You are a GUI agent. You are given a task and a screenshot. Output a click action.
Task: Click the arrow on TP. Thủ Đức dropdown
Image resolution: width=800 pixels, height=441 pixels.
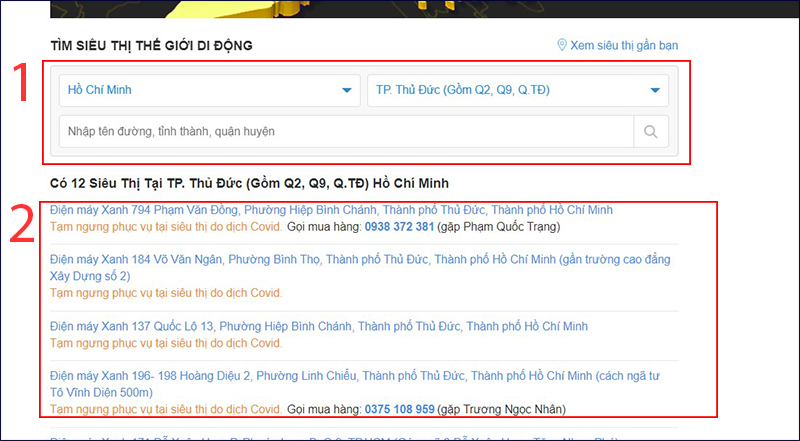655,91
